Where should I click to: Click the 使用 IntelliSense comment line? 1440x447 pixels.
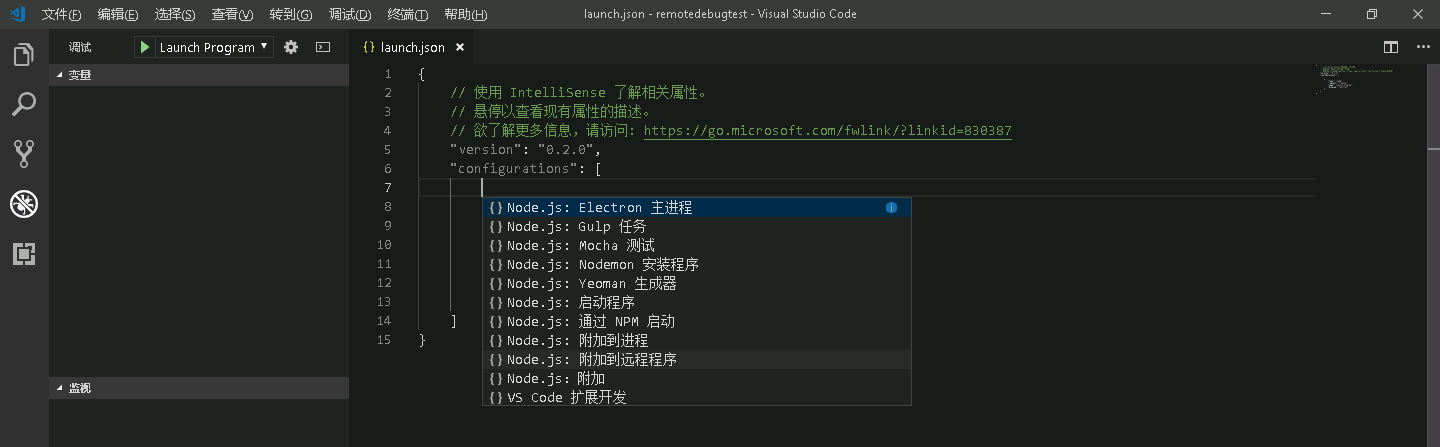pos(579,93)
